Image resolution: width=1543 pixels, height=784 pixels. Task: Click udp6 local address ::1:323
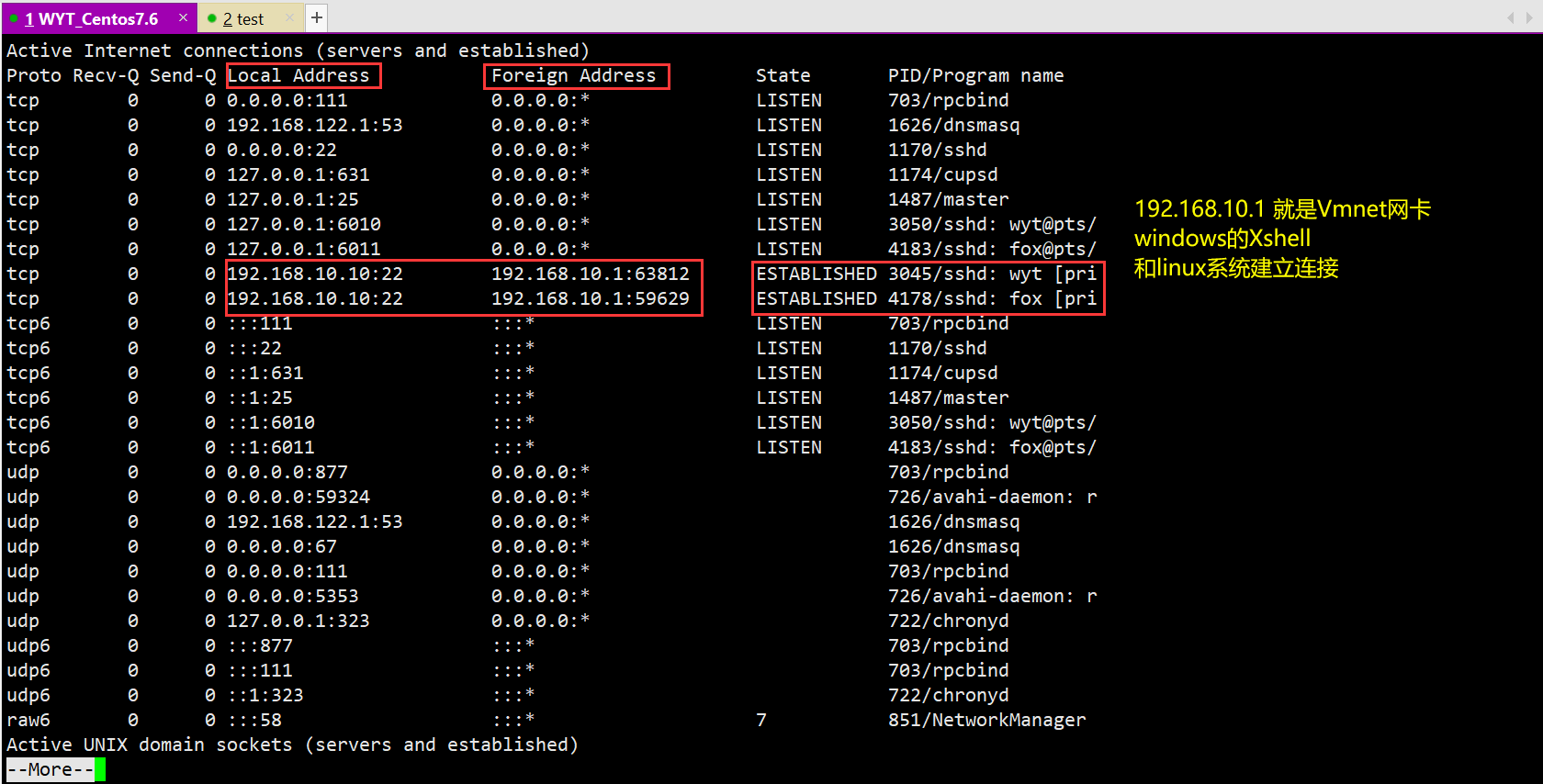[x=265, y=695]
